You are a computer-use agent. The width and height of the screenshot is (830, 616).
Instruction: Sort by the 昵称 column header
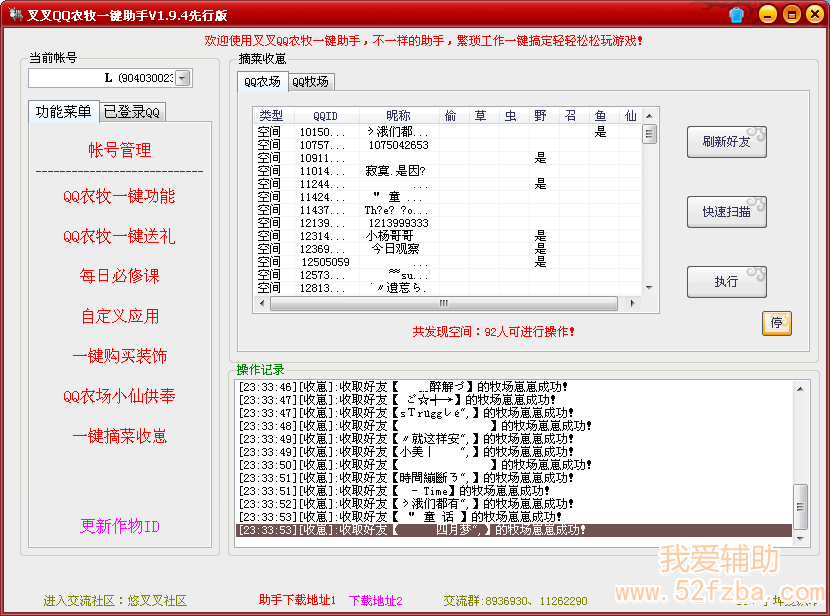pos(399,116)
